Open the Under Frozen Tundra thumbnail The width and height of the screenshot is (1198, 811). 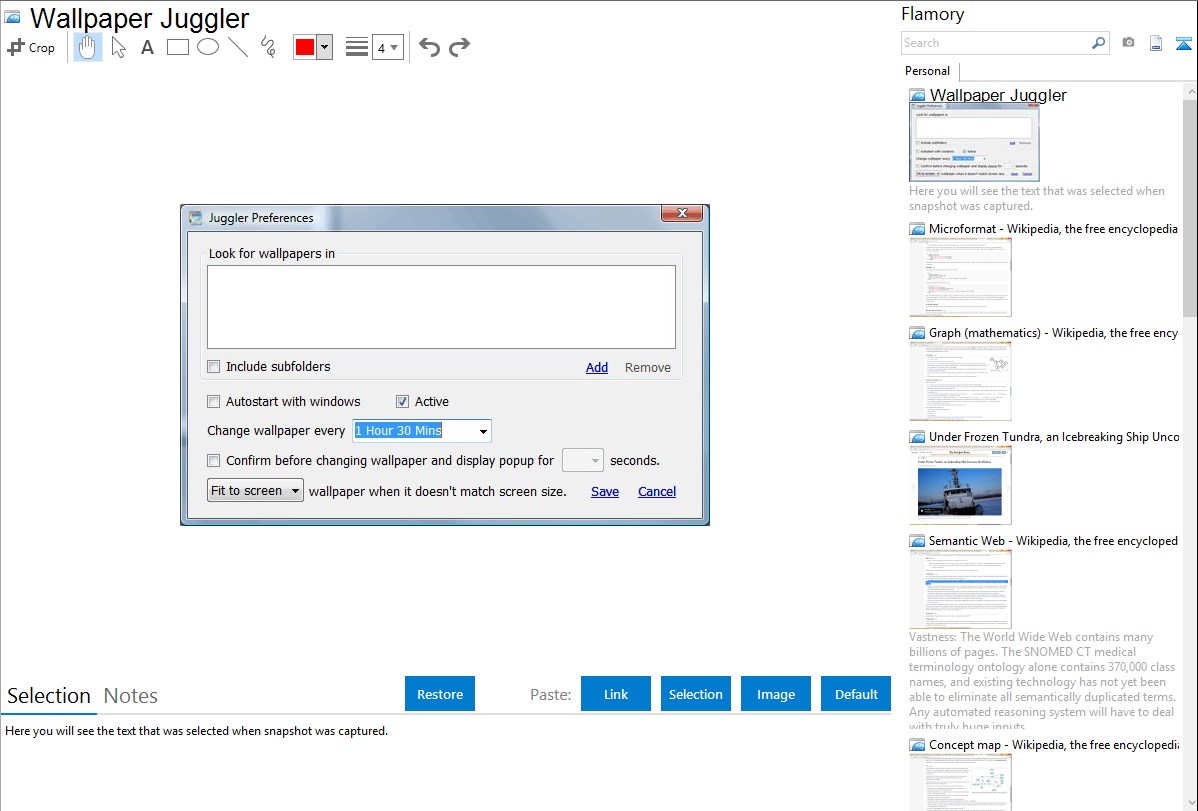pyautogui.click(x=960, y=485)
